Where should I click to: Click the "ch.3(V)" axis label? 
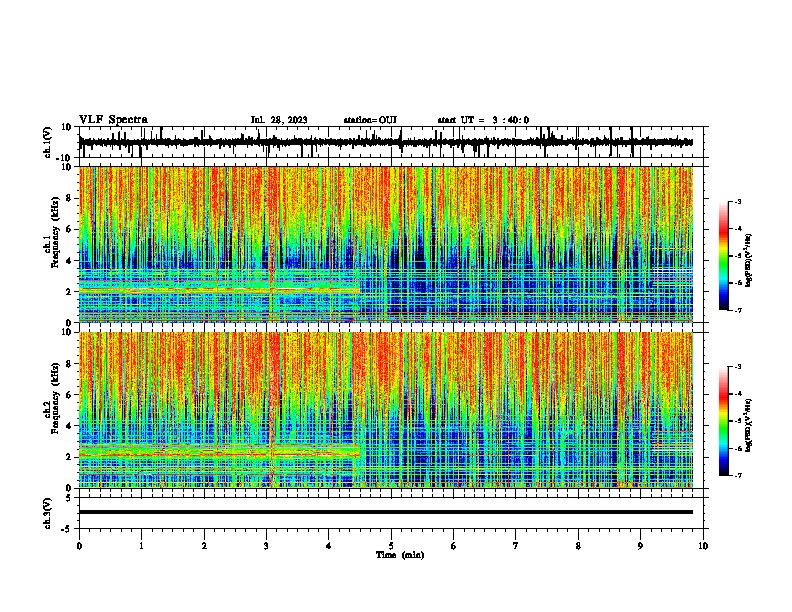pyautogui.click(x=48, y=513)
